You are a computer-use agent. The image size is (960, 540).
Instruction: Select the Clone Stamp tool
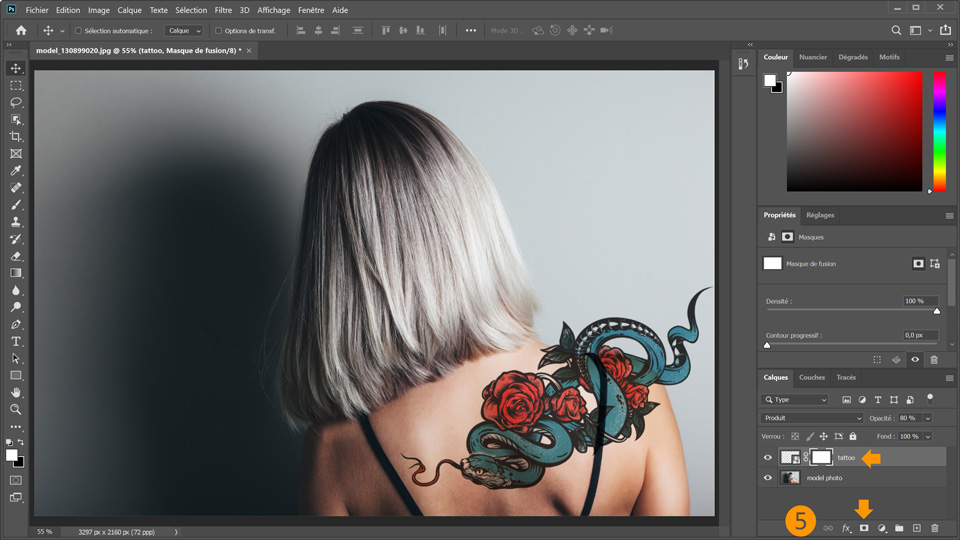pyautogui.click(x=16, y=222)
